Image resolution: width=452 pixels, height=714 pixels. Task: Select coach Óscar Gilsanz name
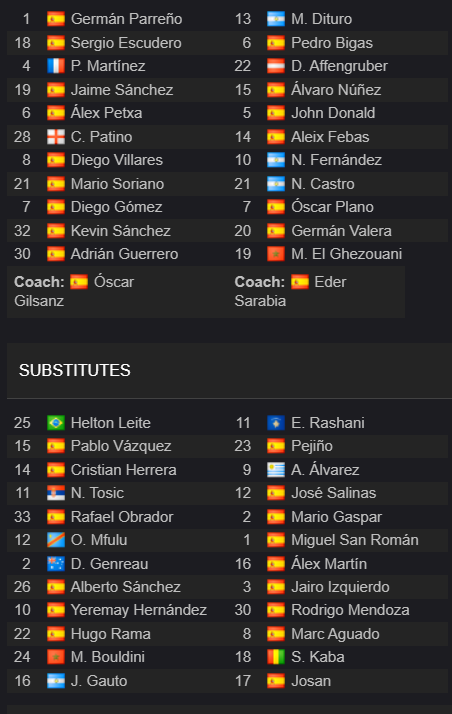pos(74,291)
